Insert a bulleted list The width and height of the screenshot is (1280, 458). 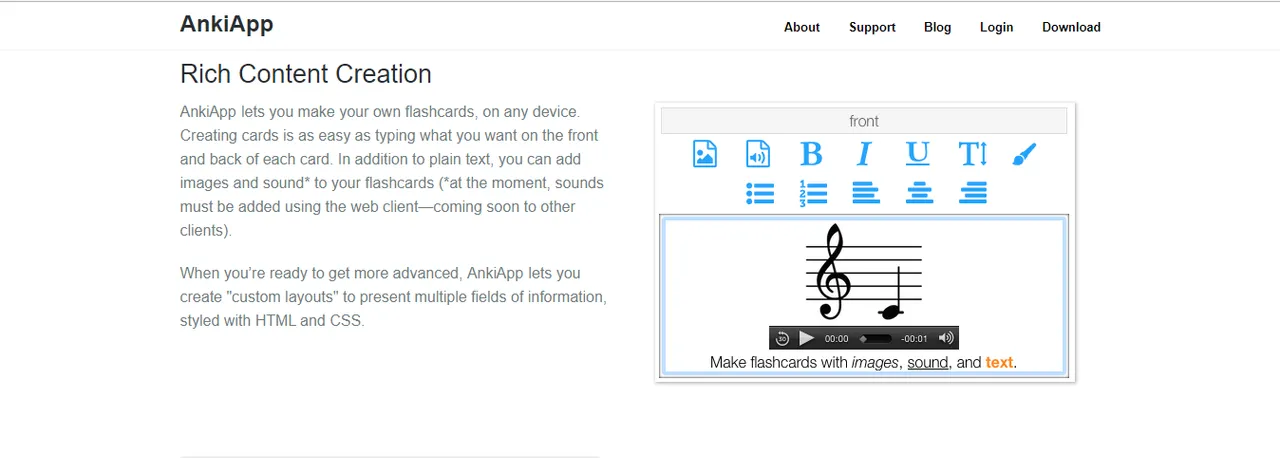[x=761, y=193]
